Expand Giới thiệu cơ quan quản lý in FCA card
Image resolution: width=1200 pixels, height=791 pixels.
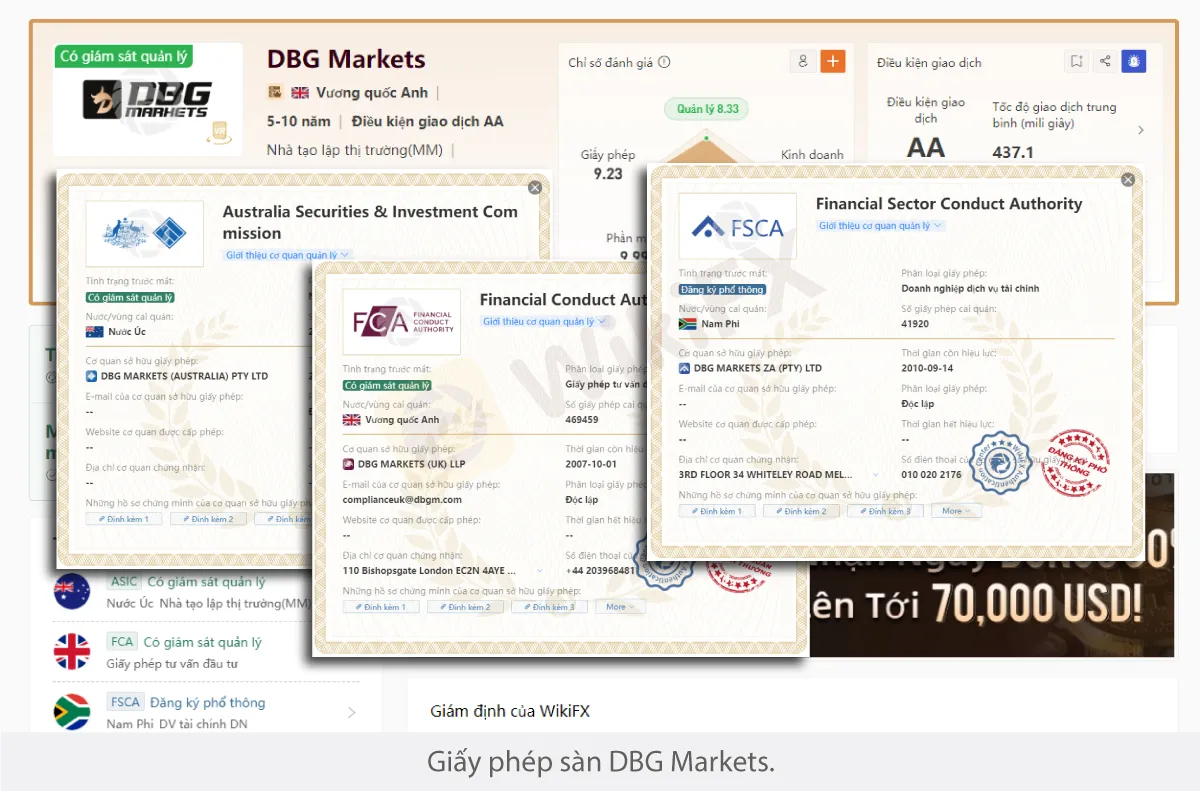[x=545, y=322]
